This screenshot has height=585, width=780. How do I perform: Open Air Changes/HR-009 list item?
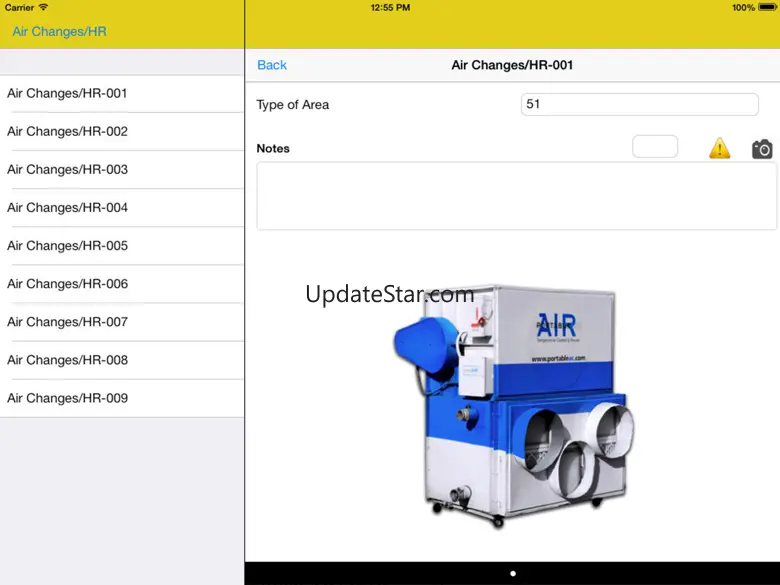(x=122, y=398)
